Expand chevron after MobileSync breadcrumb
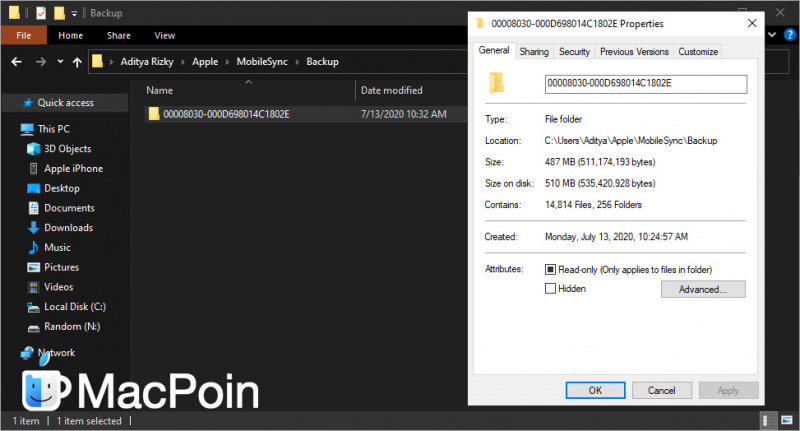800x431 pixels. pyautogui.click(x=296, y=62)
